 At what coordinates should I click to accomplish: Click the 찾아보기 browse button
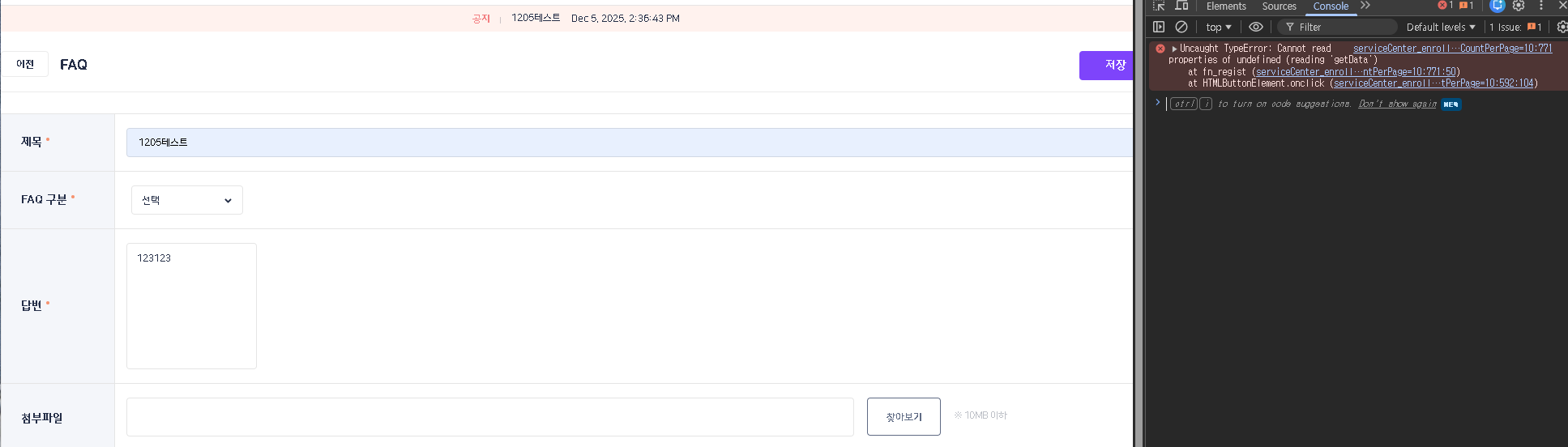click(904, 416)
